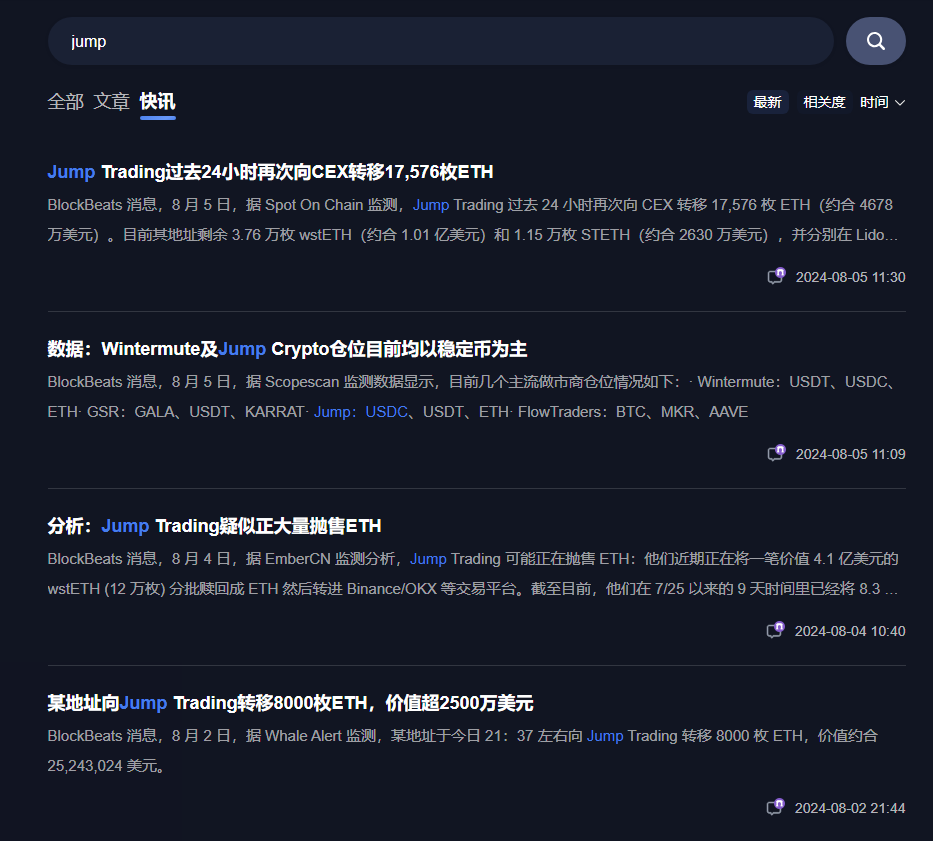Click the timestamp 2024-08-04 10:40

coord(850,631)
